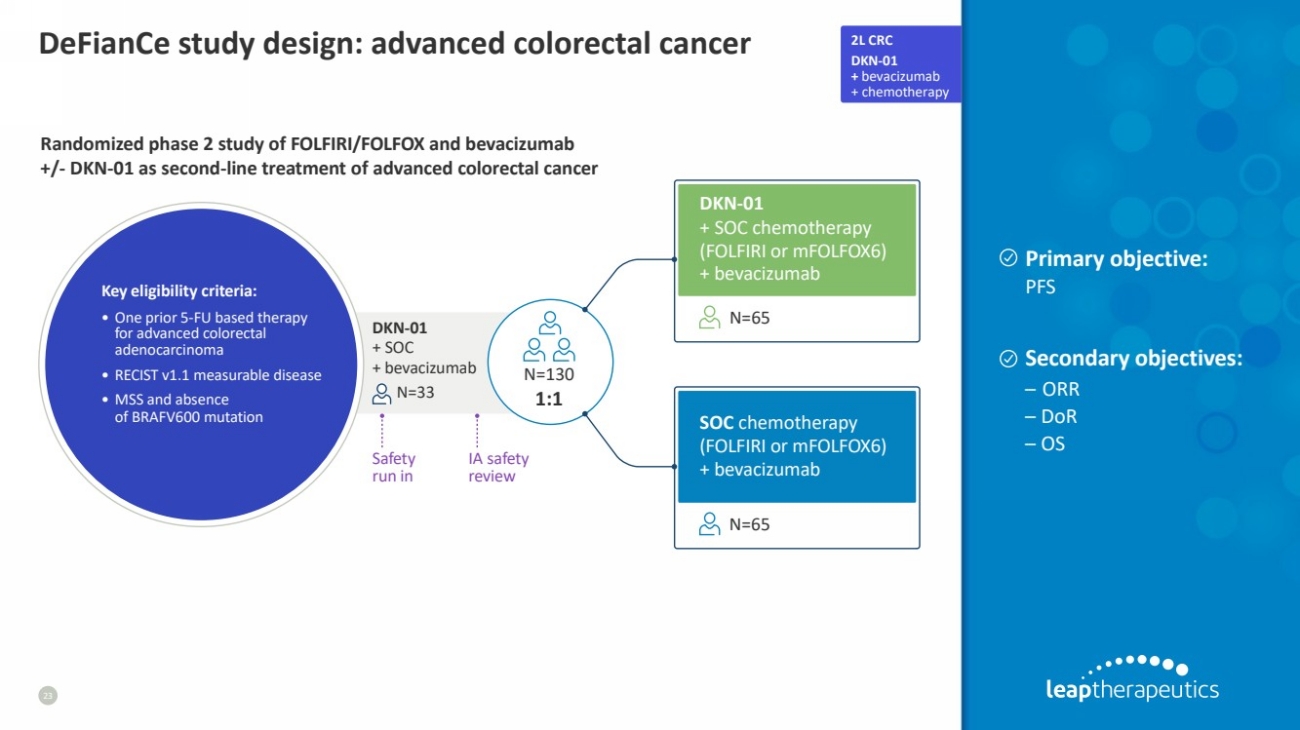1300x730 pixels.
Task: Click the group of people icon above N=130
Action: pos(550,337)
